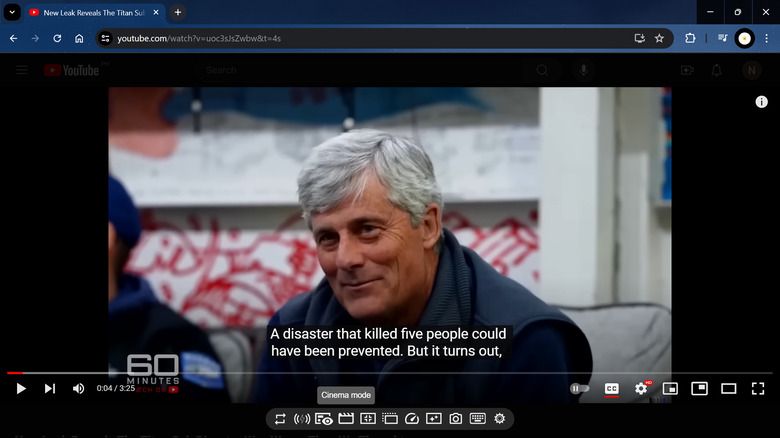This screenshot has height=438, width=780.
Task: Switch to theater mode view
Action: click(x=729, y=388)
